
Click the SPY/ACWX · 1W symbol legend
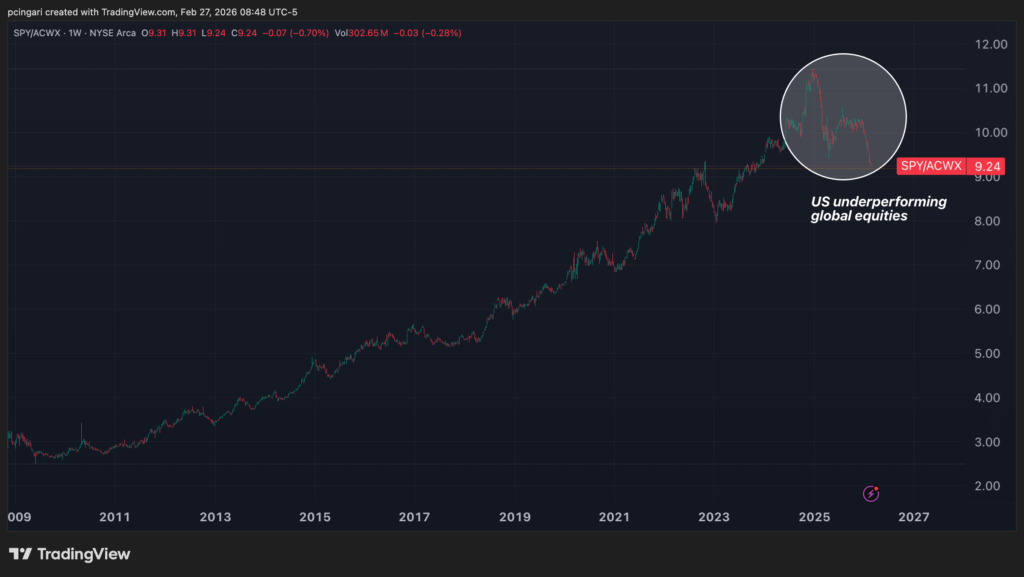[48, 33]
